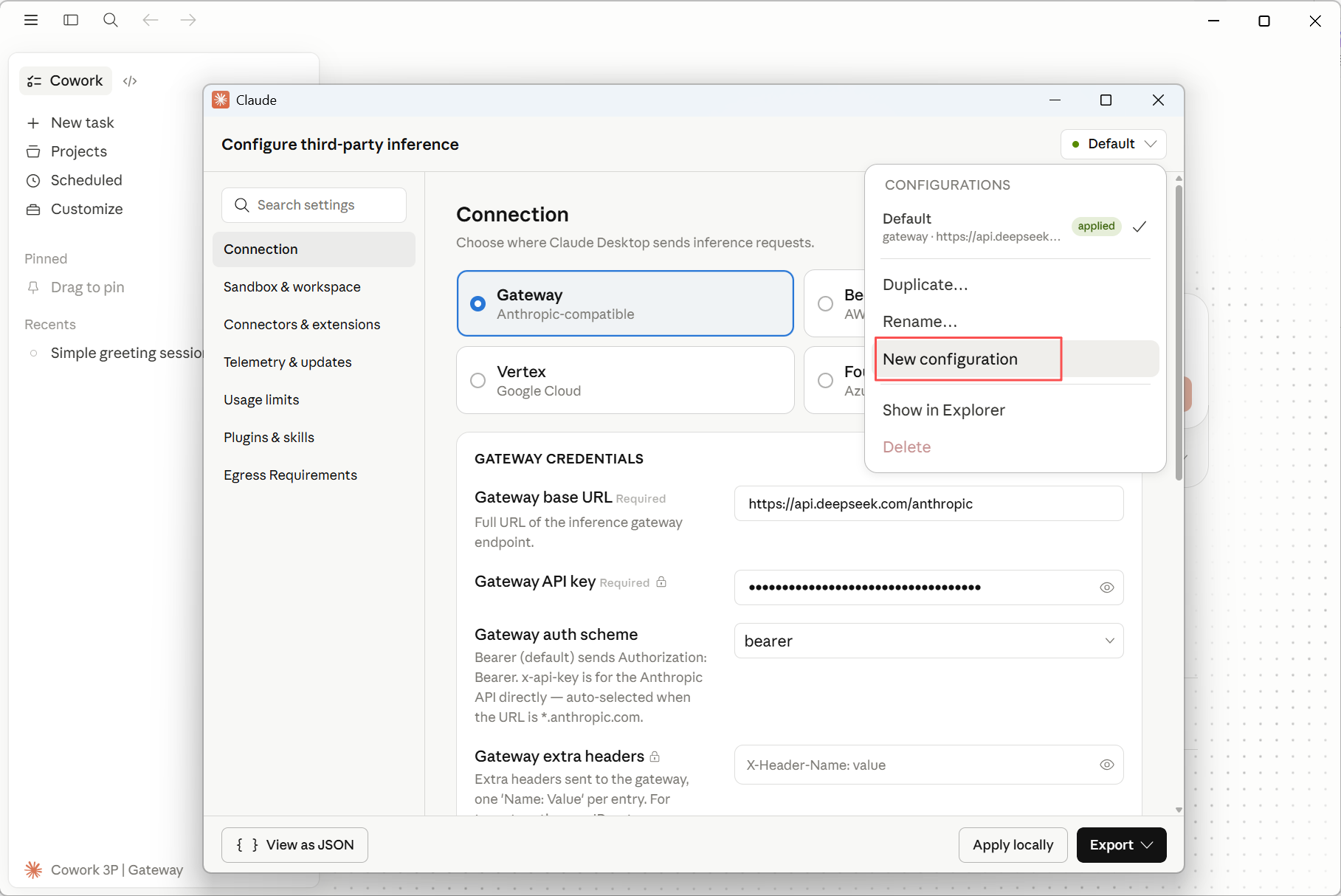This screenshot has width=1341, height=896.
Task: Click the settings panel vertical scrollbar
Action: 1179,332
